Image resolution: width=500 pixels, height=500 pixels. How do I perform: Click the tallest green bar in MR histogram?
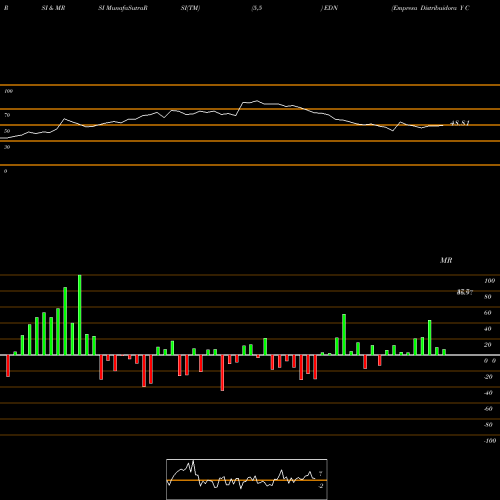(79, 315)
